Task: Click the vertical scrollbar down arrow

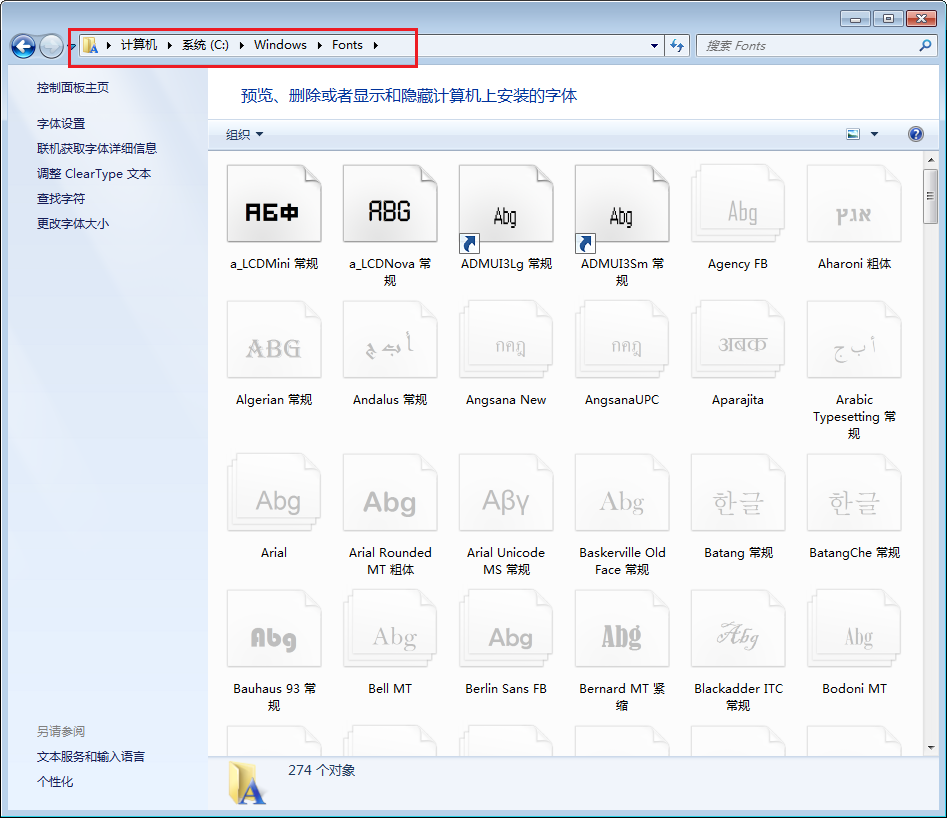Action: (930, 746)
